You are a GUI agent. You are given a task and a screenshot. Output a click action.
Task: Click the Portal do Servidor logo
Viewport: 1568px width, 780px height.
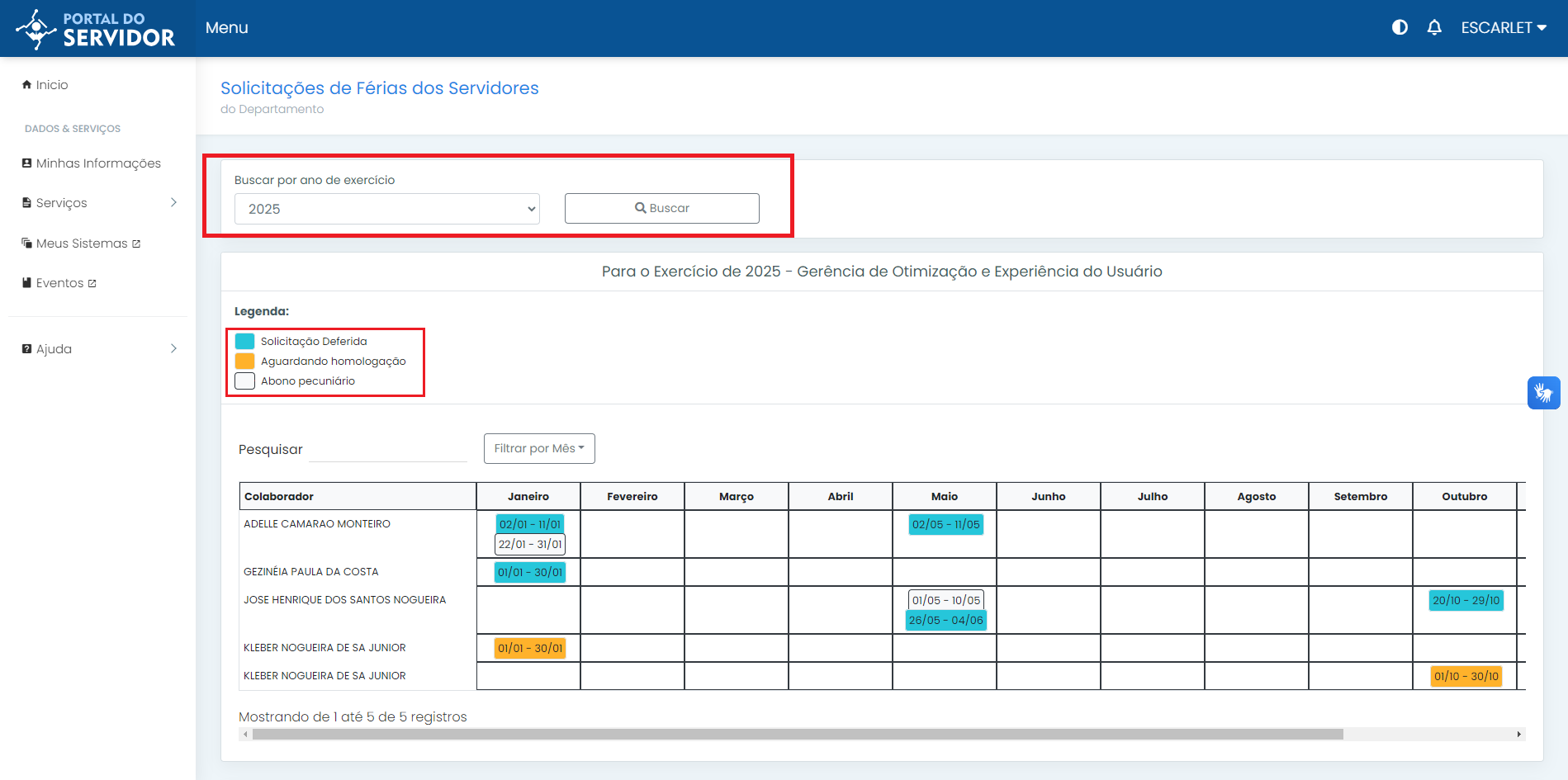point(95,29)
